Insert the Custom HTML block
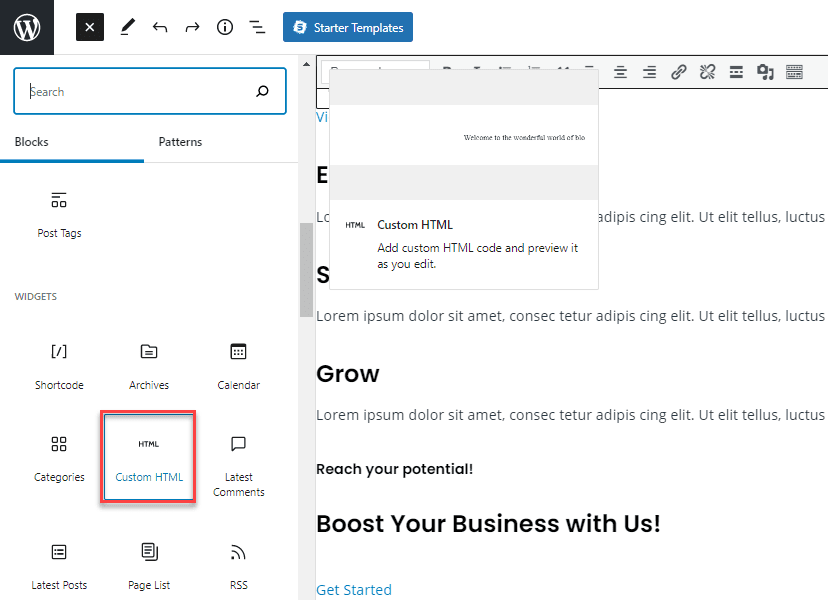 click(x=148, y=458)
